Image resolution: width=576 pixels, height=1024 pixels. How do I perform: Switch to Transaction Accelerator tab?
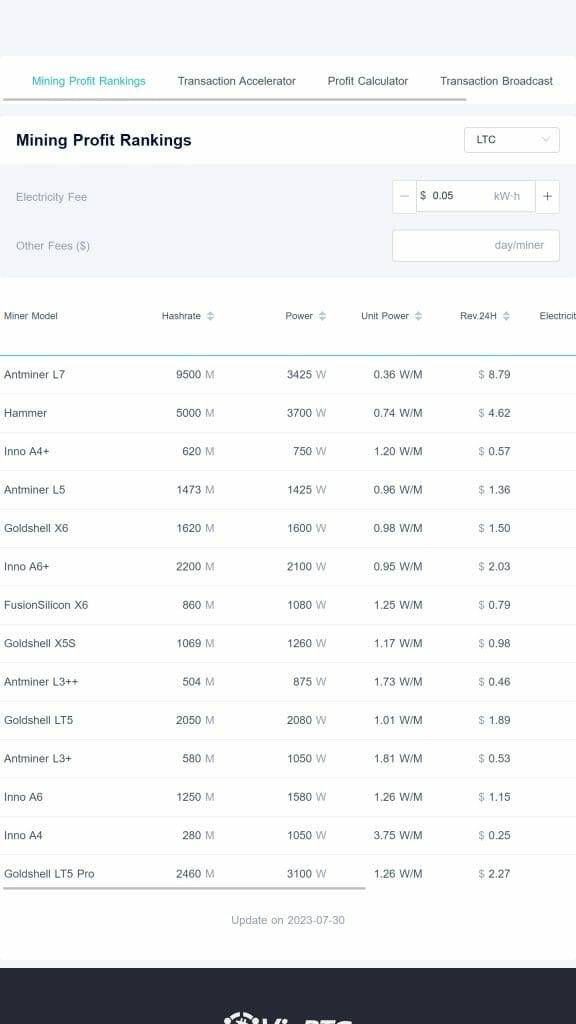tap(236, 81)
